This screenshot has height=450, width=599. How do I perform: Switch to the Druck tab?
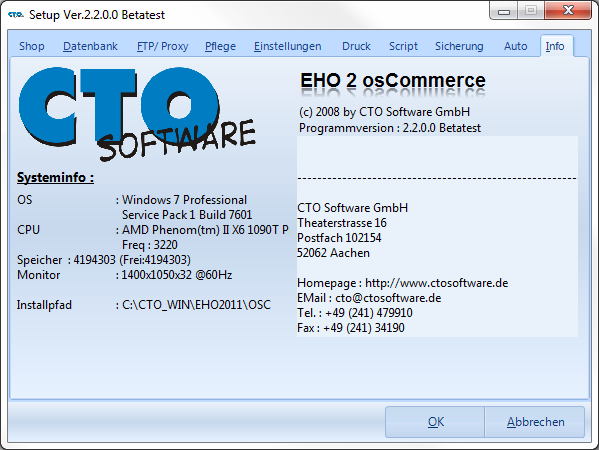point(356,46)
